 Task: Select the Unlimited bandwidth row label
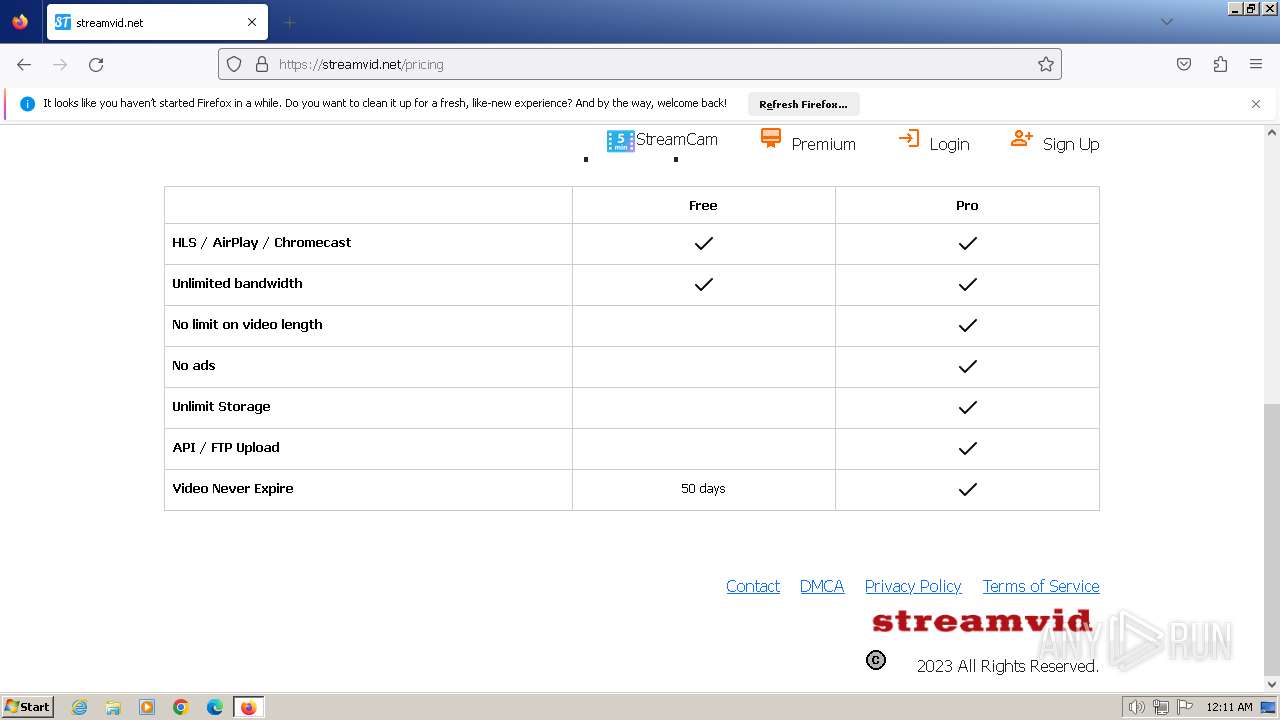pos(237,283)
